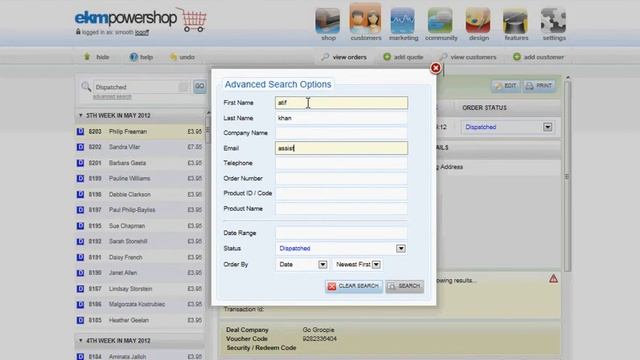Select order 8193 Sarah Stonehill
The image size is (640, 360).
[x=140, y=241]
